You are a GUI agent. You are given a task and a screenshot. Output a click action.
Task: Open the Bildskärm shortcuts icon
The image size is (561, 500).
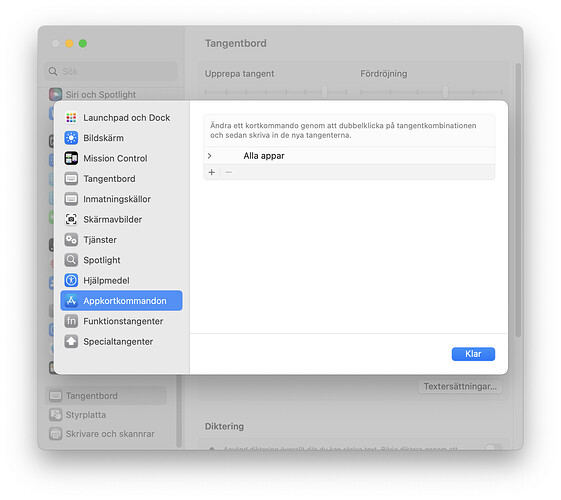point(71,138)
